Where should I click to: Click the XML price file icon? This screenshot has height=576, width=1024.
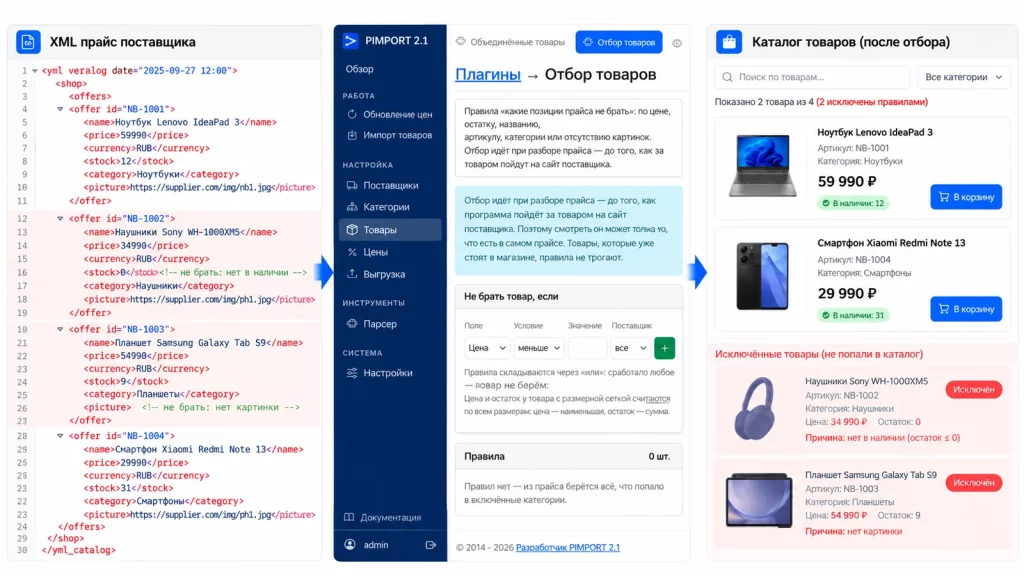(28, 42)
